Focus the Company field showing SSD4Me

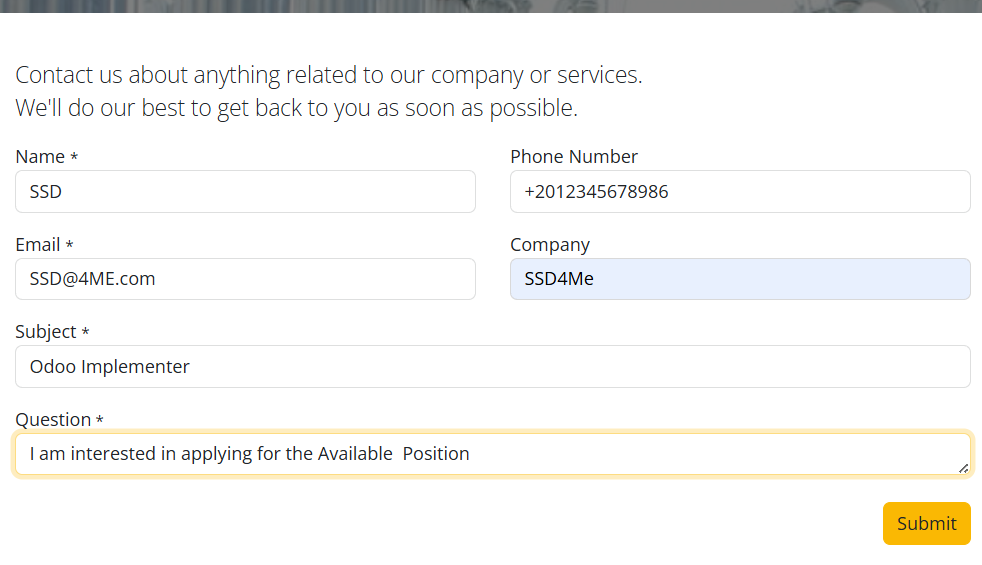[x=740, y=279]
